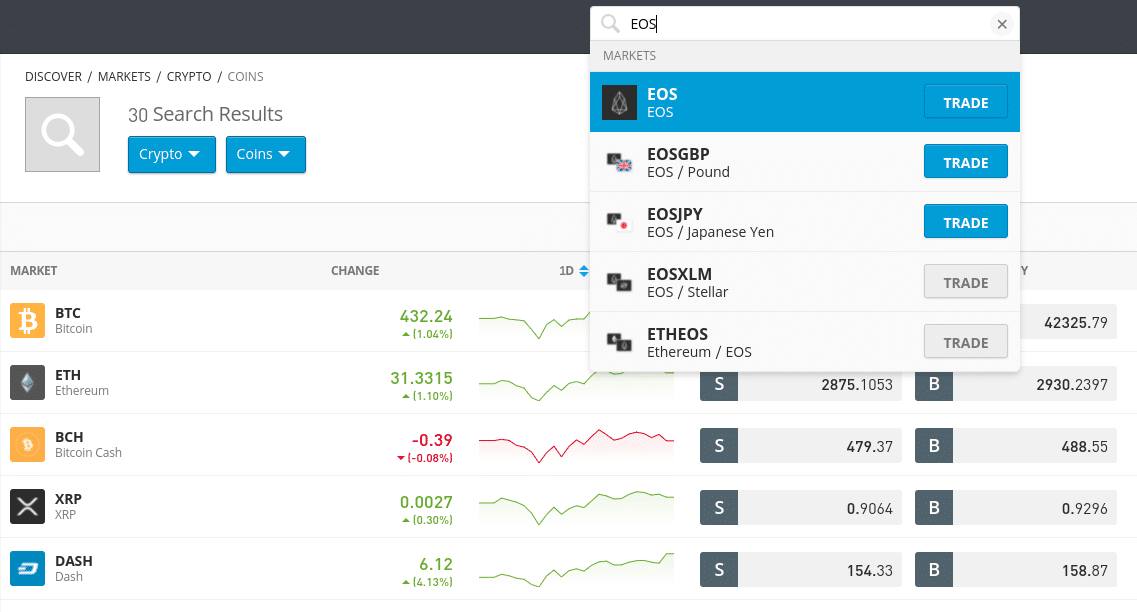Click the DASH change value 6.12
This screenshot has height=612, width=1137.
pyautogui.click(x=436, y=564)
